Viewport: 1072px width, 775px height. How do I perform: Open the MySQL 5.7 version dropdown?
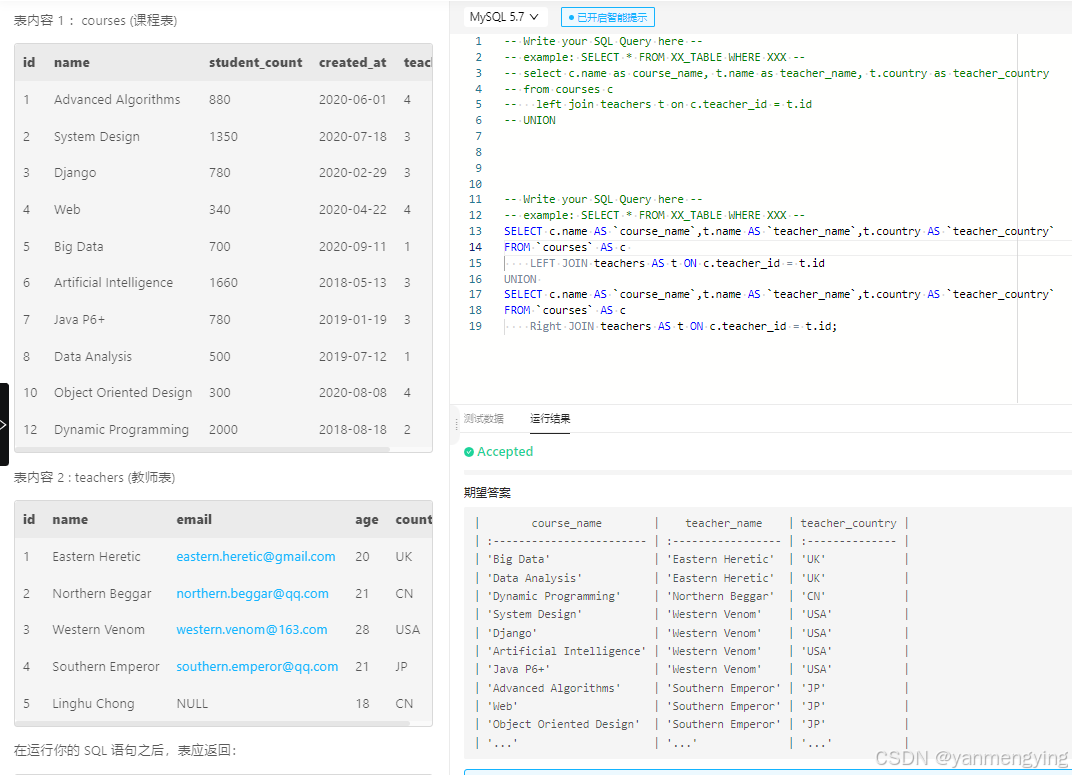(x=504, y=17)
